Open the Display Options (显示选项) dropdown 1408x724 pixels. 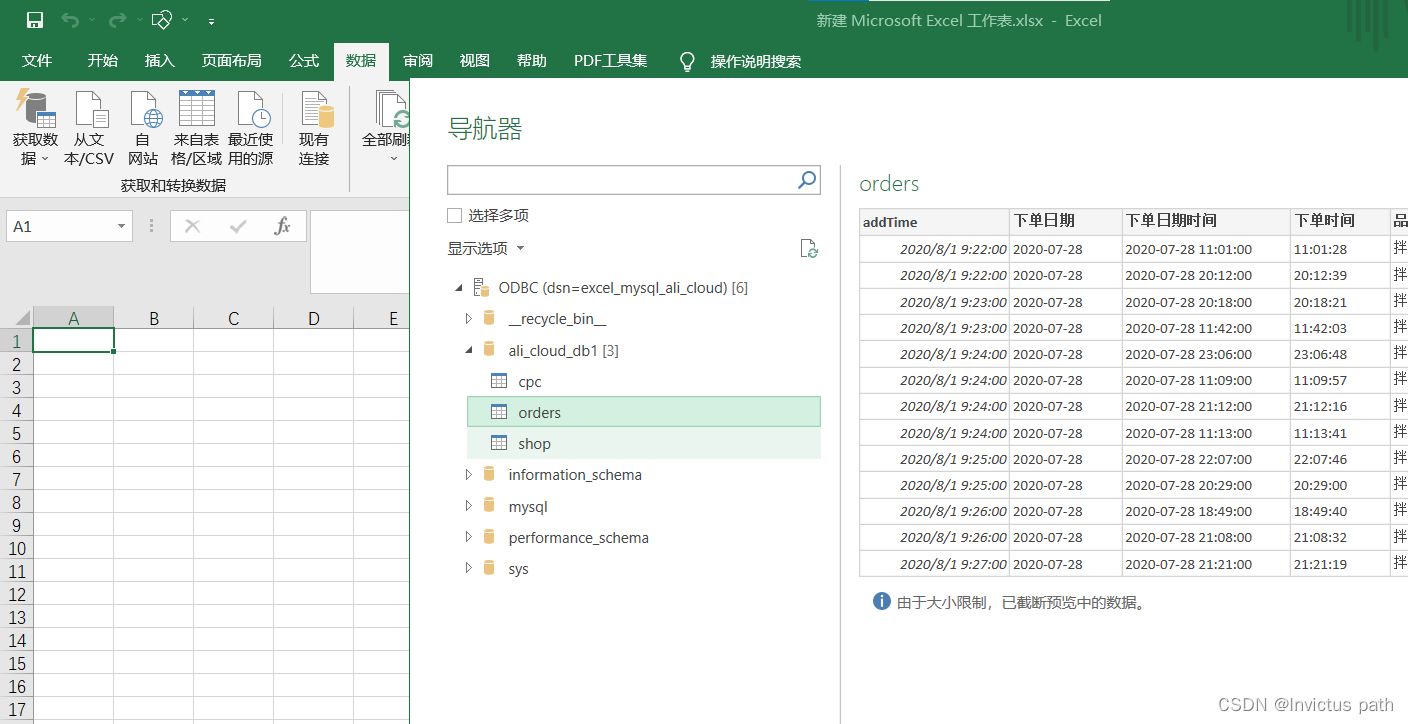tap(486, 248)
